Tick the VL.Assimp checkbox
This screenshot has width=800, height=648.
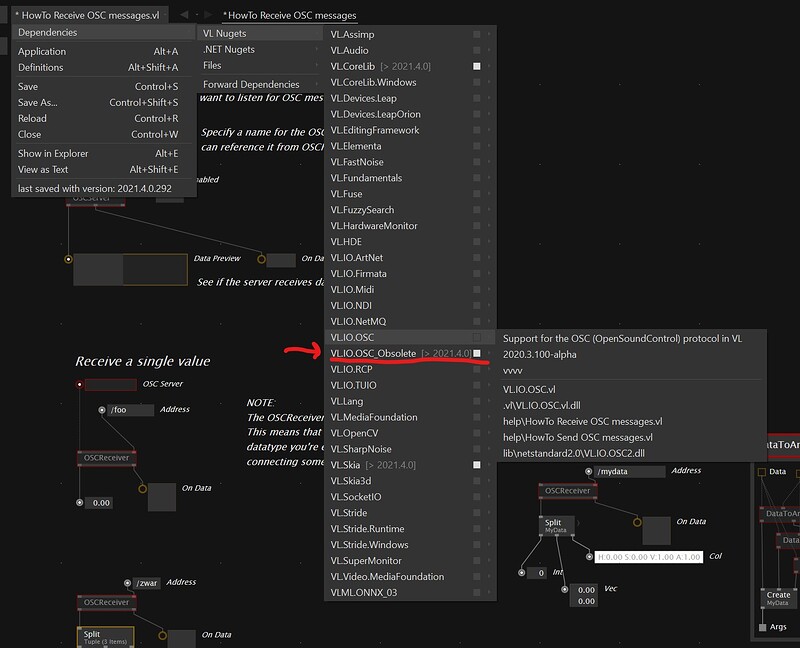pyautogui.click(x=477, y=34)
